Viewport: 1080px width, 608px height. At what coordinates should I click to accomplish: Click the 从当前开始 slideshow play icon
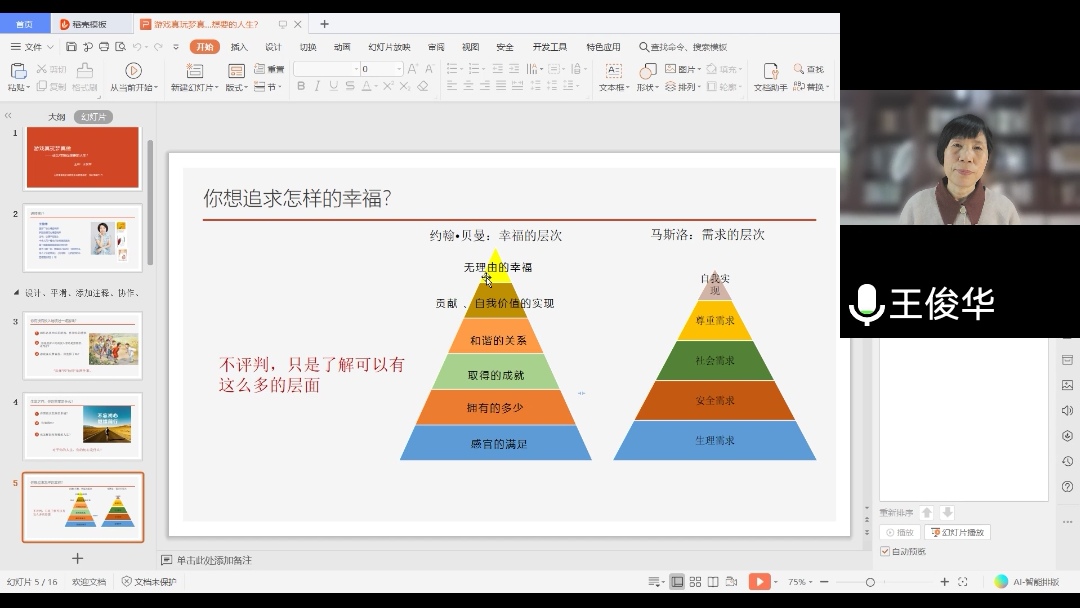click(133, 70)
